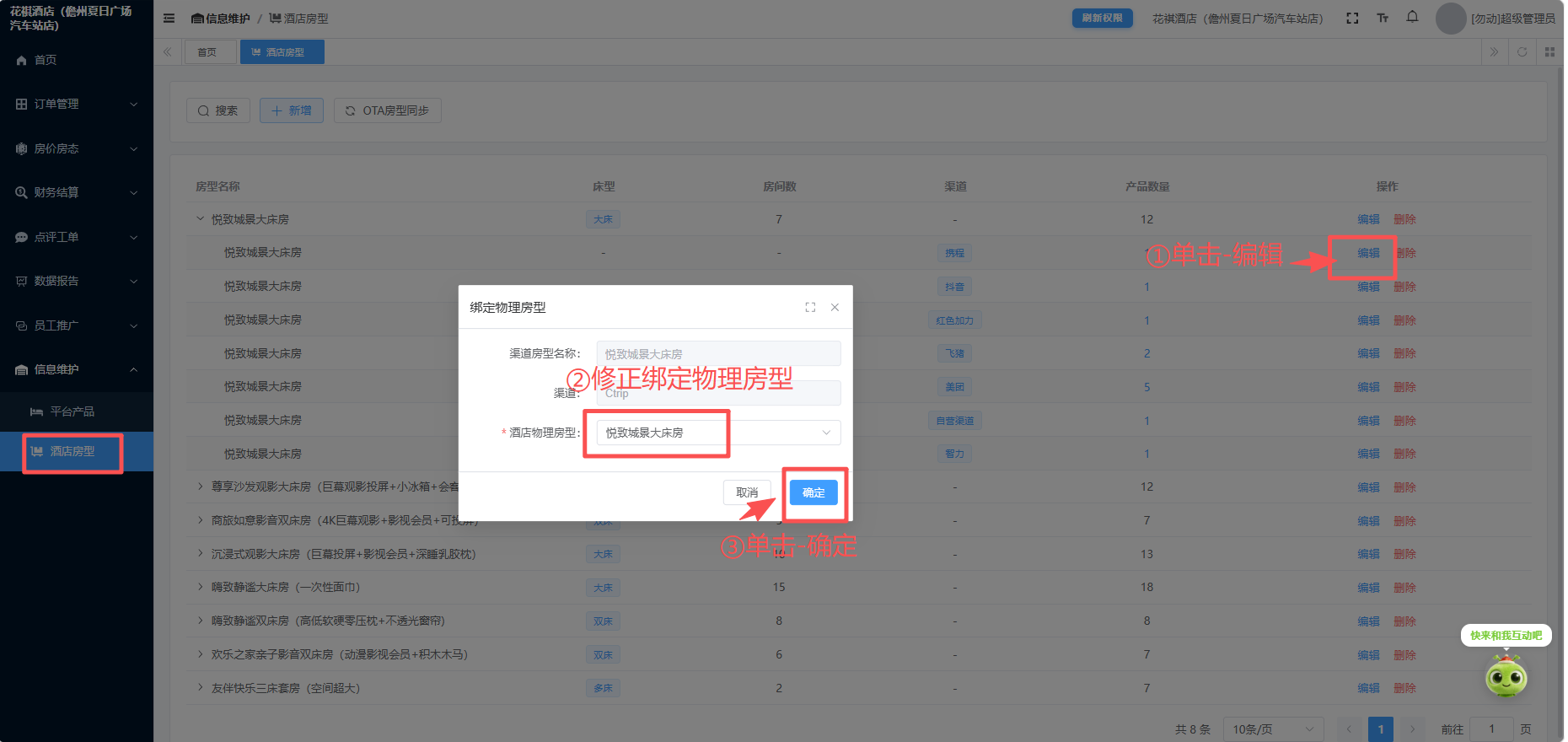Image resolution: width=1568 pixels, height=742 pixels.
Task: Click 删除 in the 红色加力 channel row
Action: [1404, 320]
